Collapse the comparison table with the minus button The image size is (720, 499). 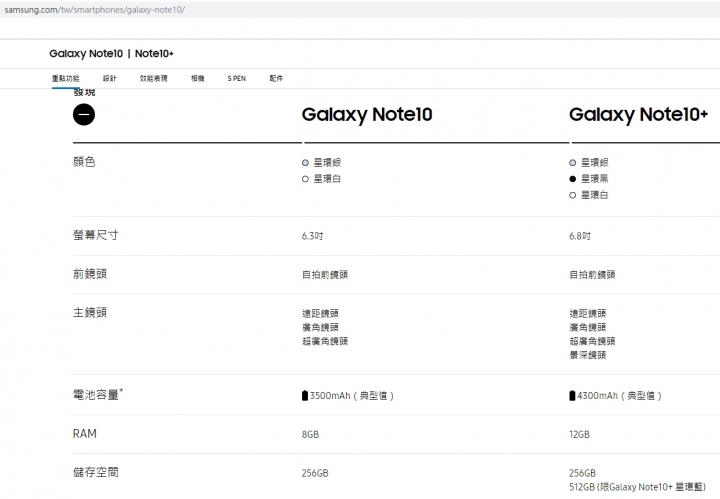click(x=84, y=114)
